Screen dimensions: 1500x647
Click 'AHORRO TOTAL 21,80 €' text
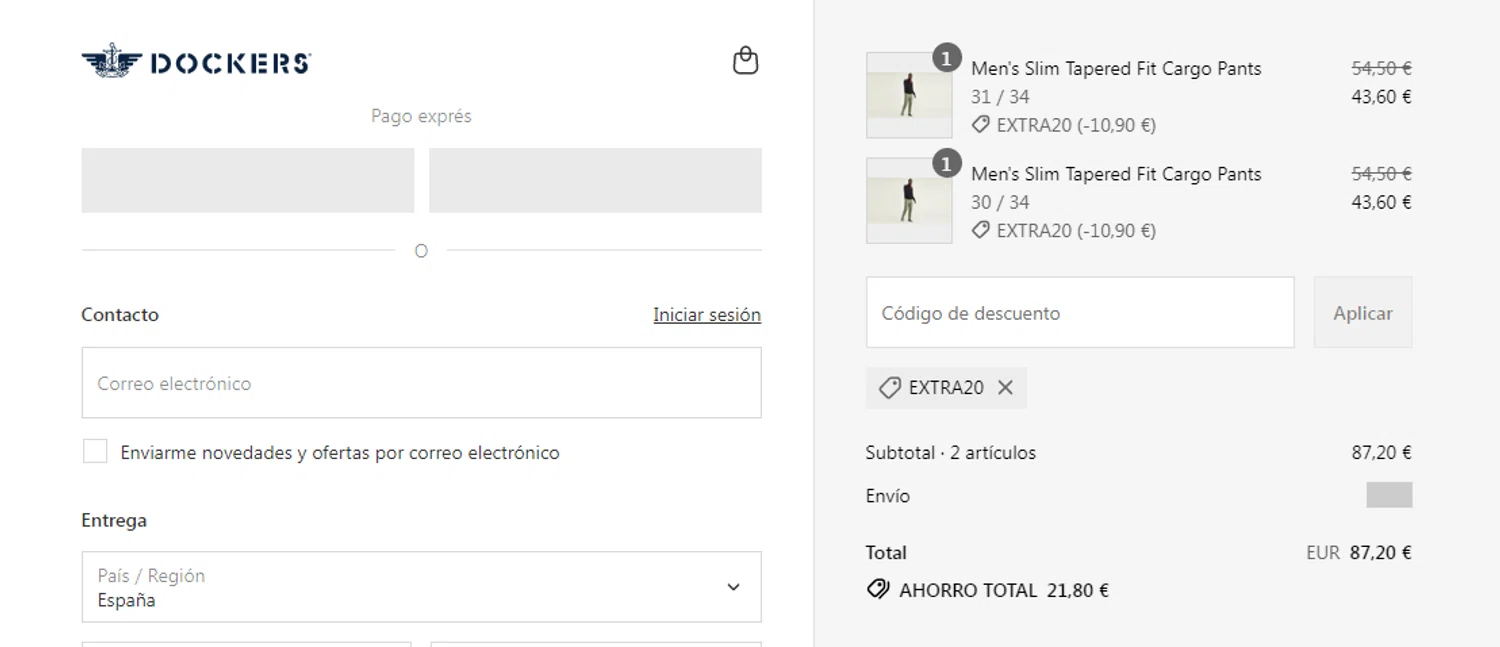pos(1004,590)
